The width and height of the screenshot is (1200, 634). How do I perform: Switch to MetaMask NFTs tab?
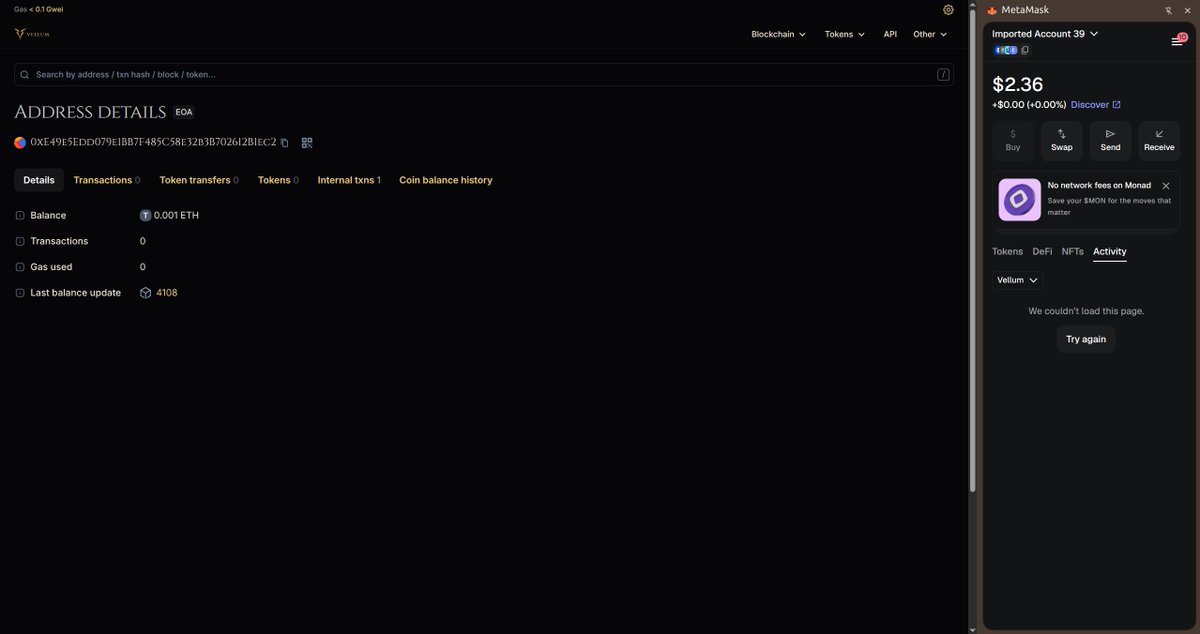pos(1072,252)
